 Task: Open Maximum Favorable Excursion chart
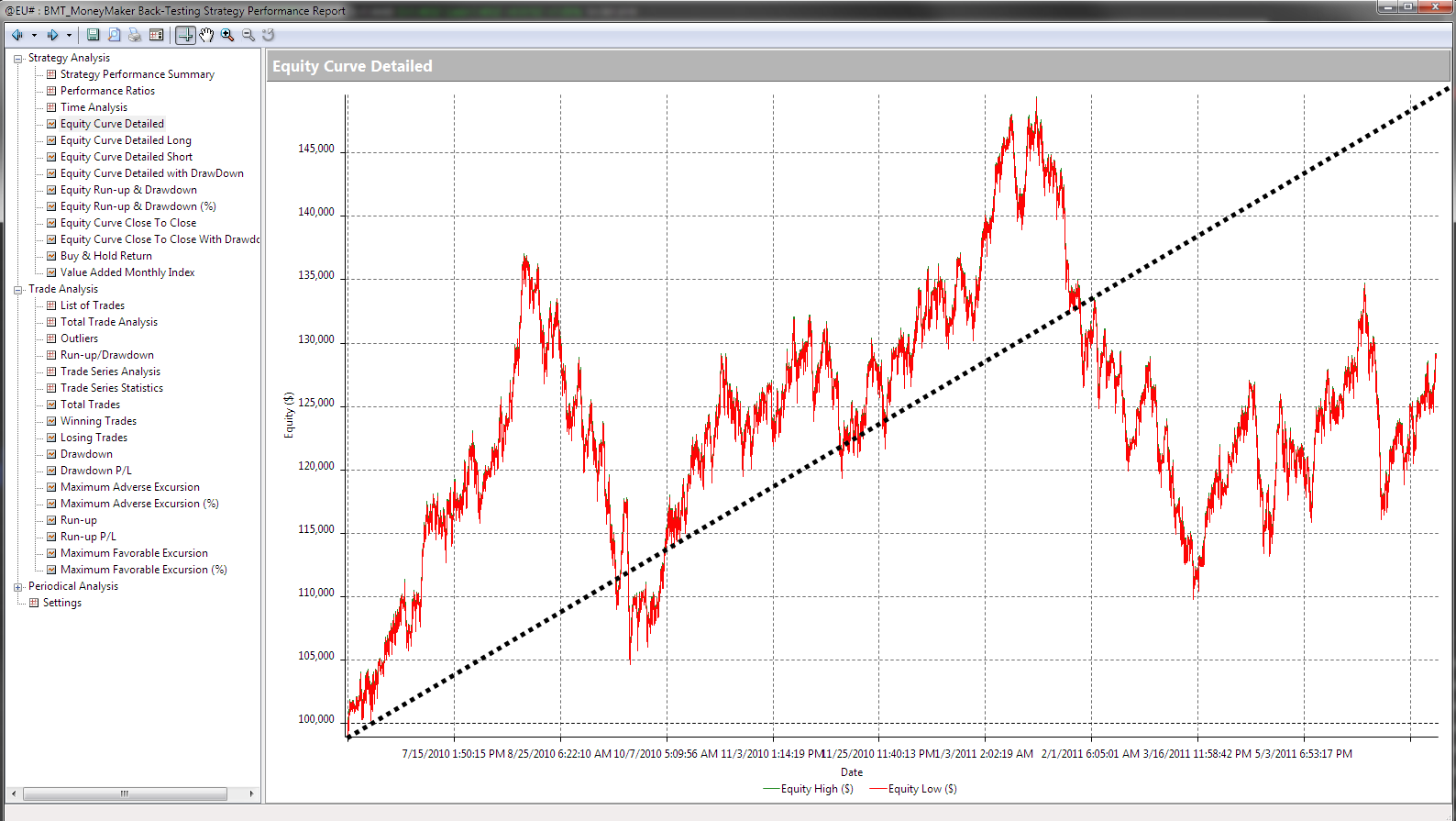134,553
